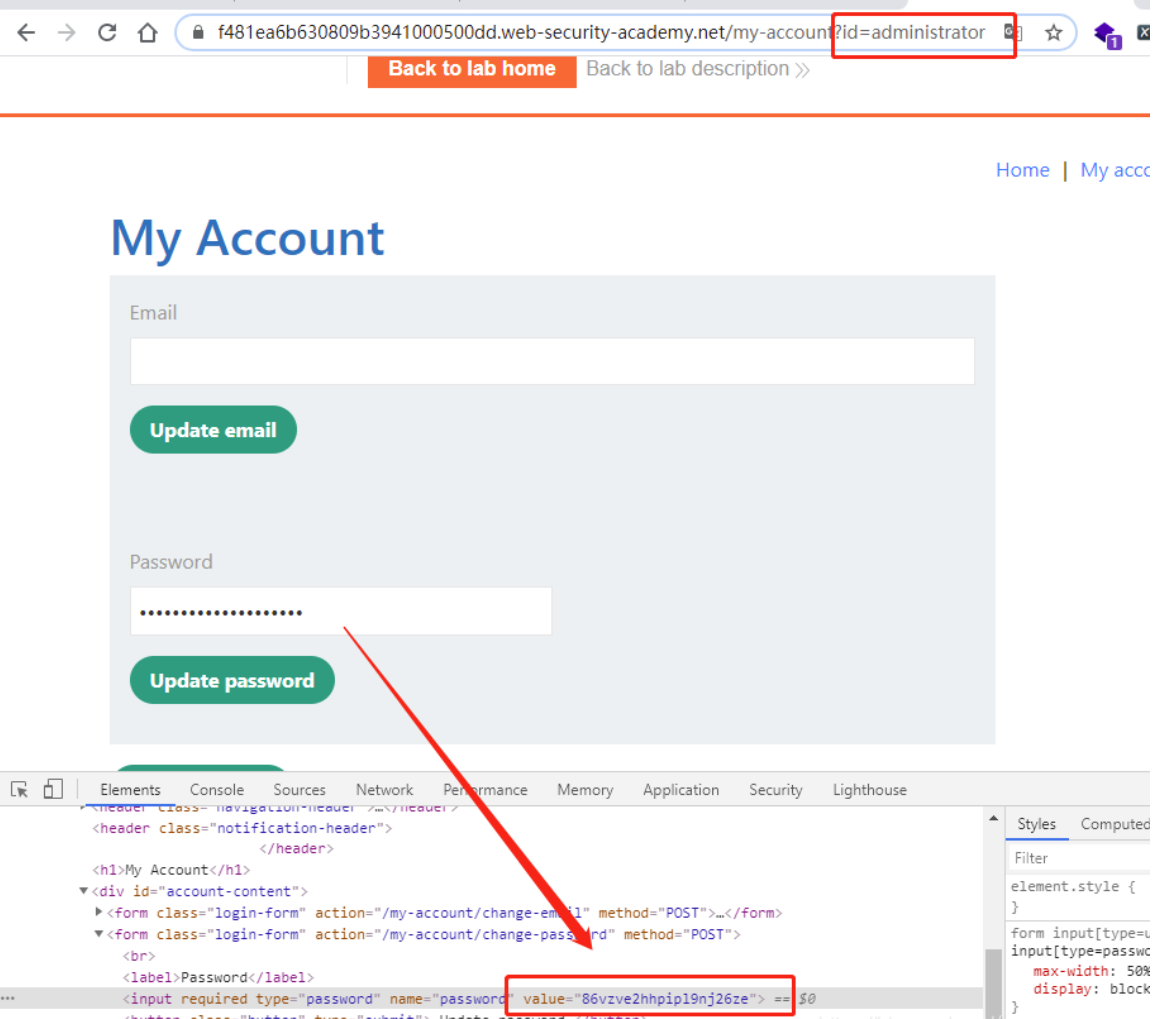Click the browser Back arrow
This screenshot has height=1019, width=1159.
click(x=26, y=33)
